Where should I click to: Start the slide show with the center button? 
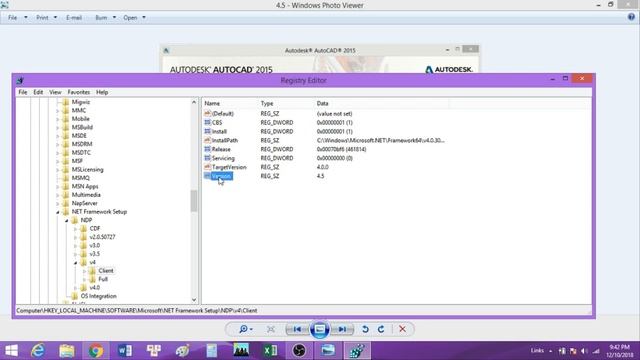tap(320, 329)
